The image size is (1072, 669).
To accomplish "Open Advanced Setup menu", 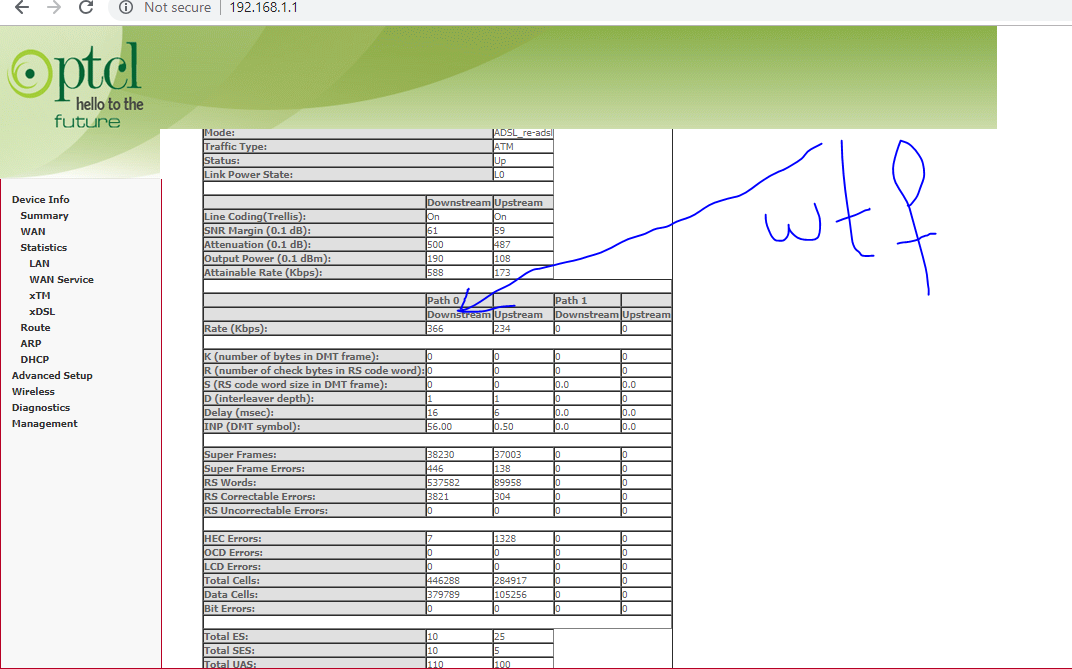I will (52, 376).
